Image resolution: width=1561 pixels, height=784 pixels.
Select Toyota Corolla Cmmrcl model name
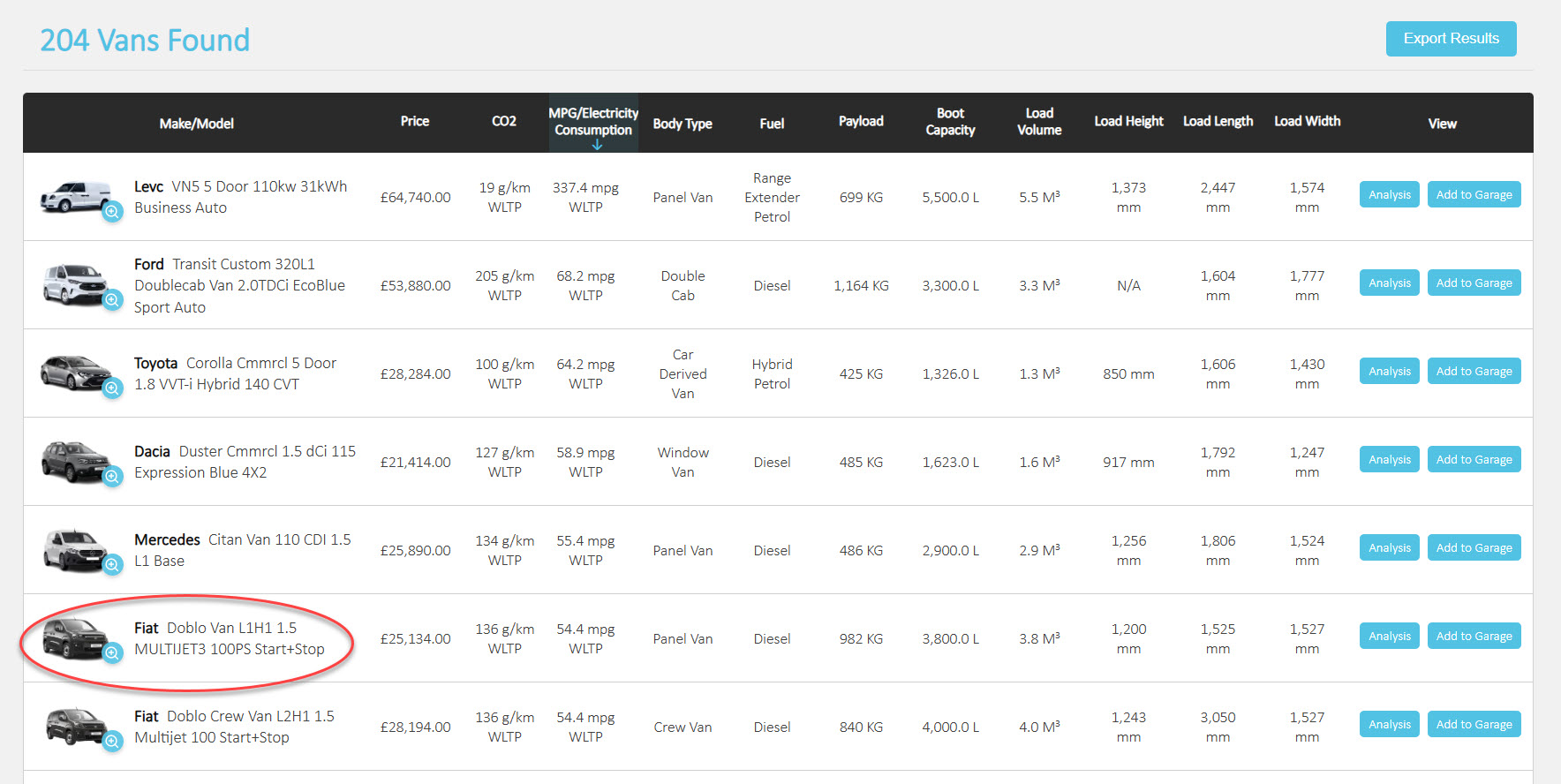pos(236,373)
